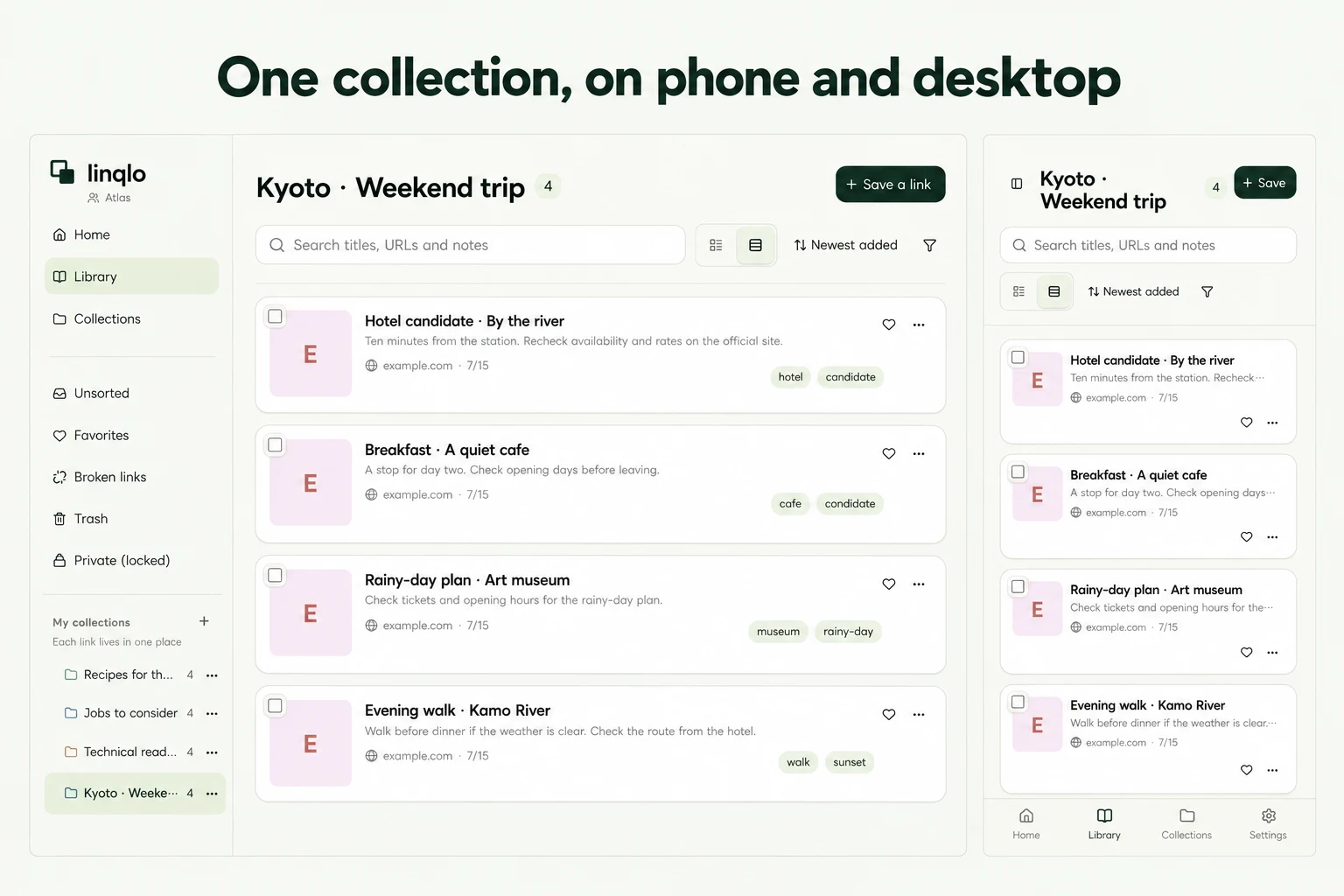The height and width of the screenshot is (896, 1344).
Task: Click the Save a link button
Action: coord(890,185)
